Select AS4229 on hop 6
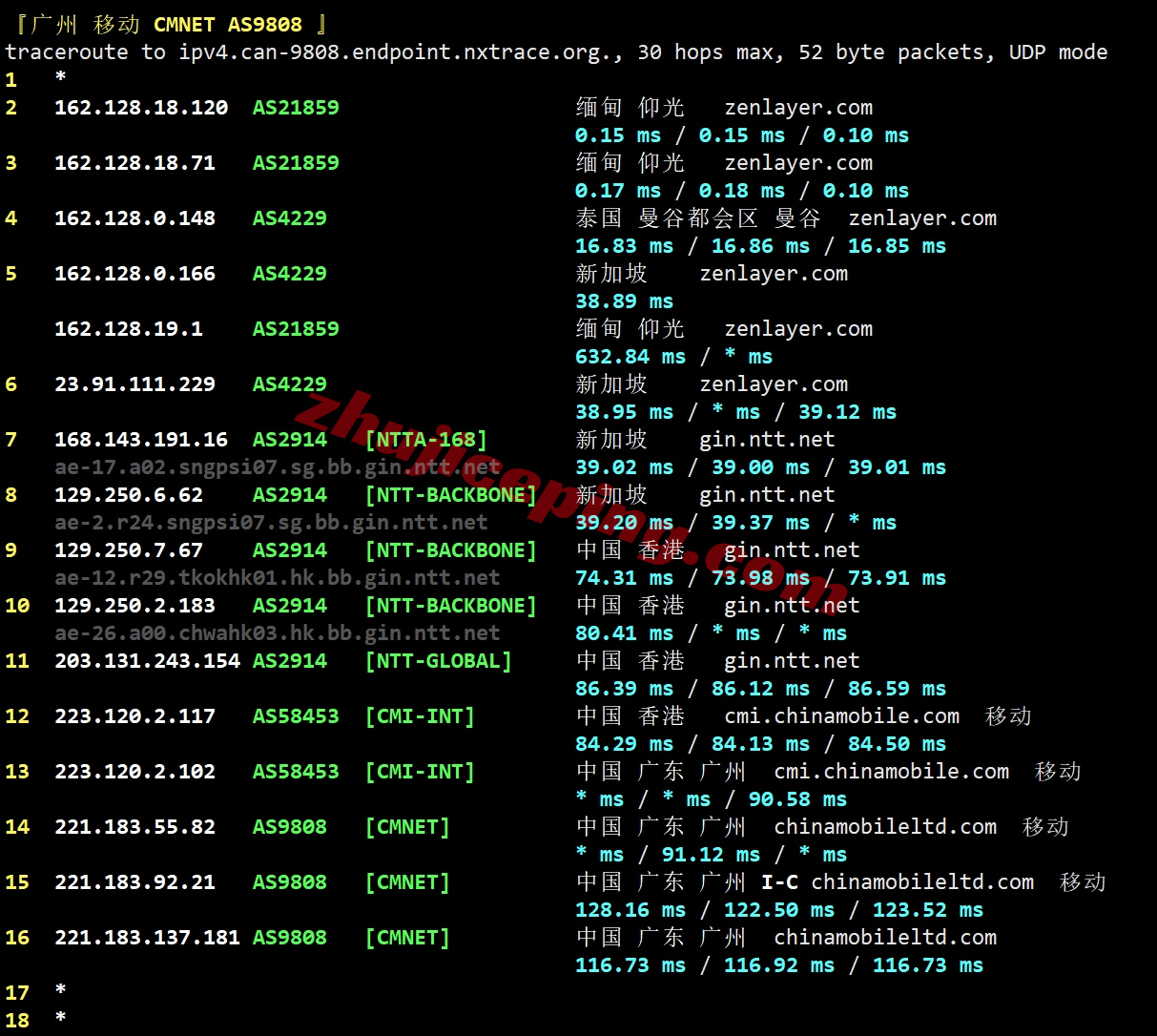Viewport: 1157px width, 1036px height. pos(289,384)
